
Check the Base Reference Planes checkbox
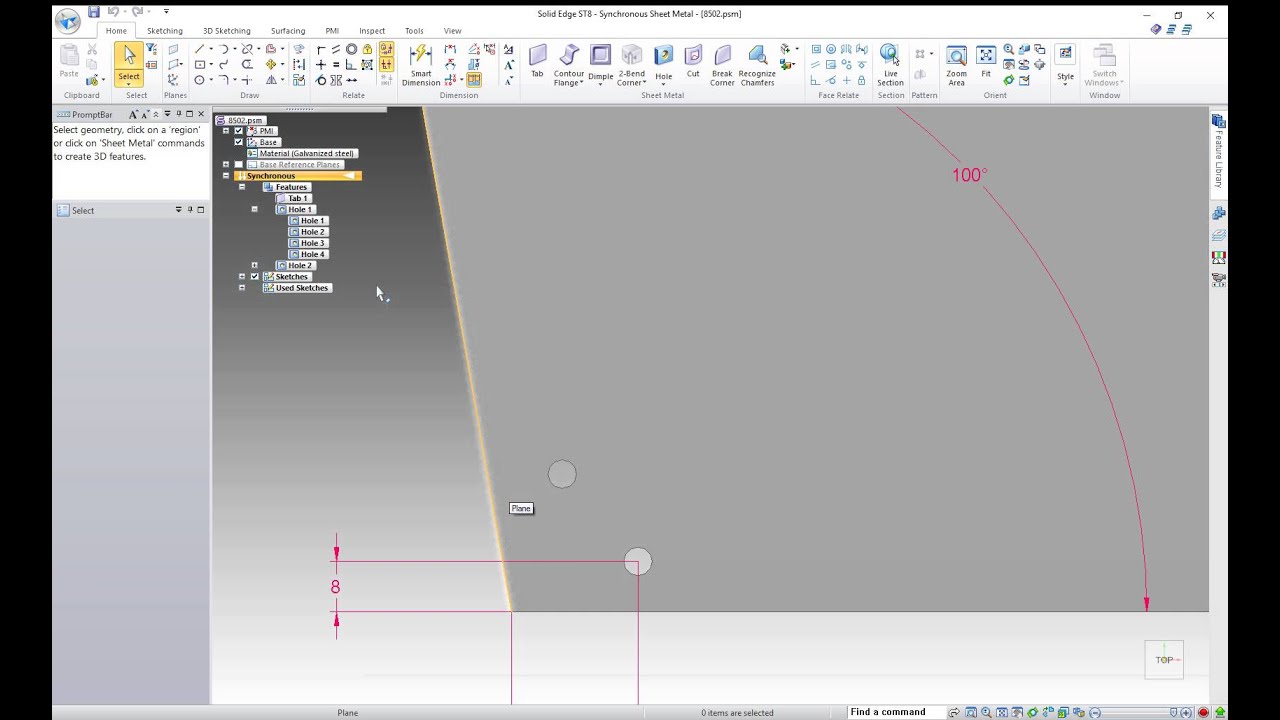238,164
